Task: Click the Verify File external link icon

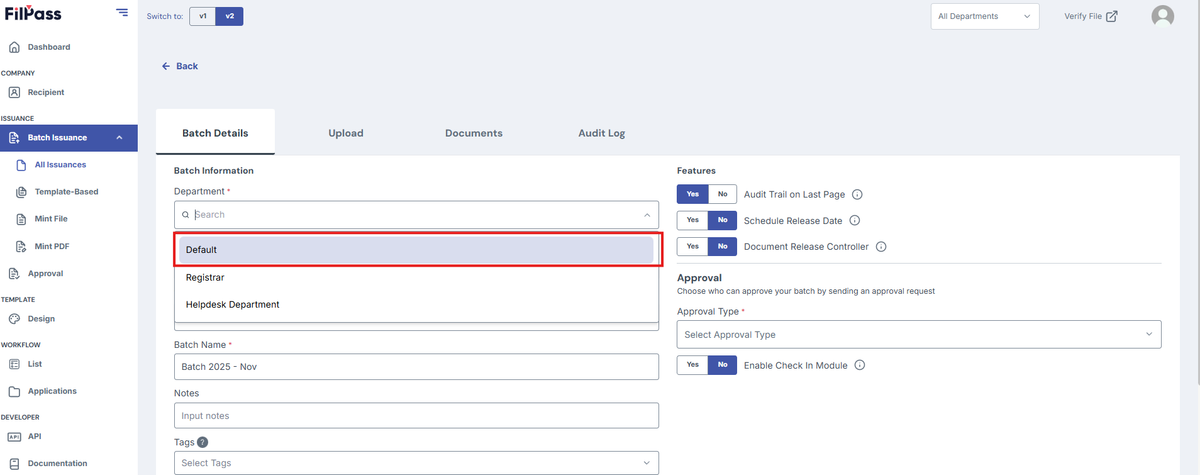Action: (x=1112, y=16)
